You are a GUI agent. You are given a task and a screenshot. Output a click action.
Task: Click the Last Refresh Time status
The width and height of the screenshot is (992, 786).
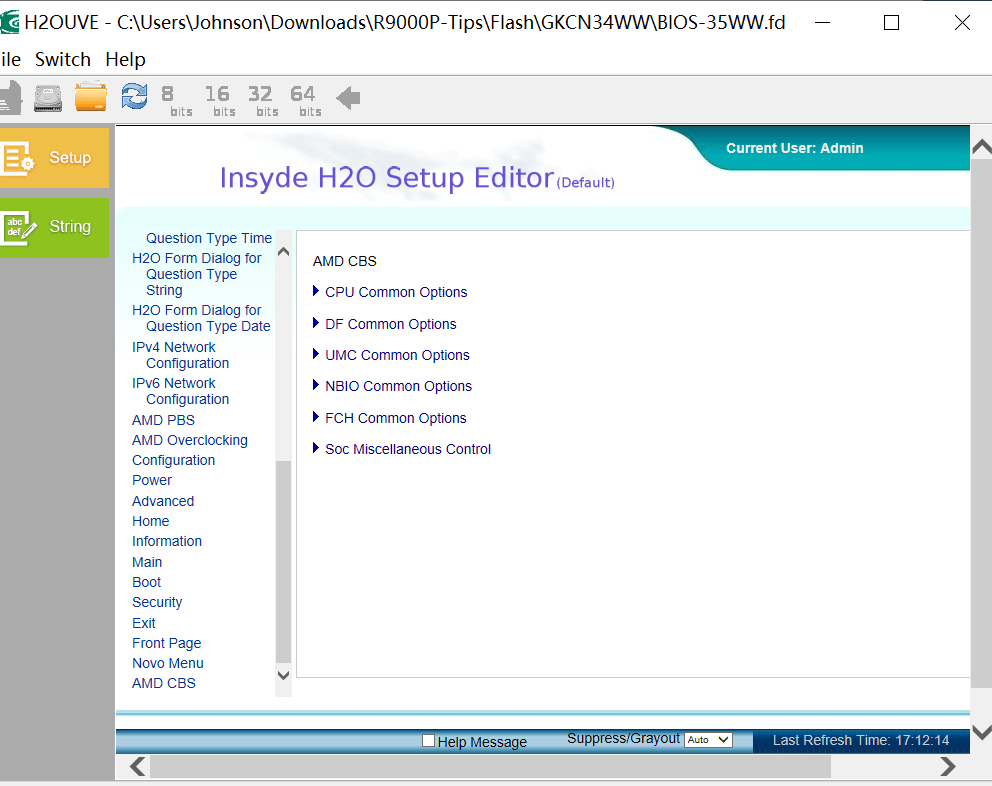(x=860, y=740)
